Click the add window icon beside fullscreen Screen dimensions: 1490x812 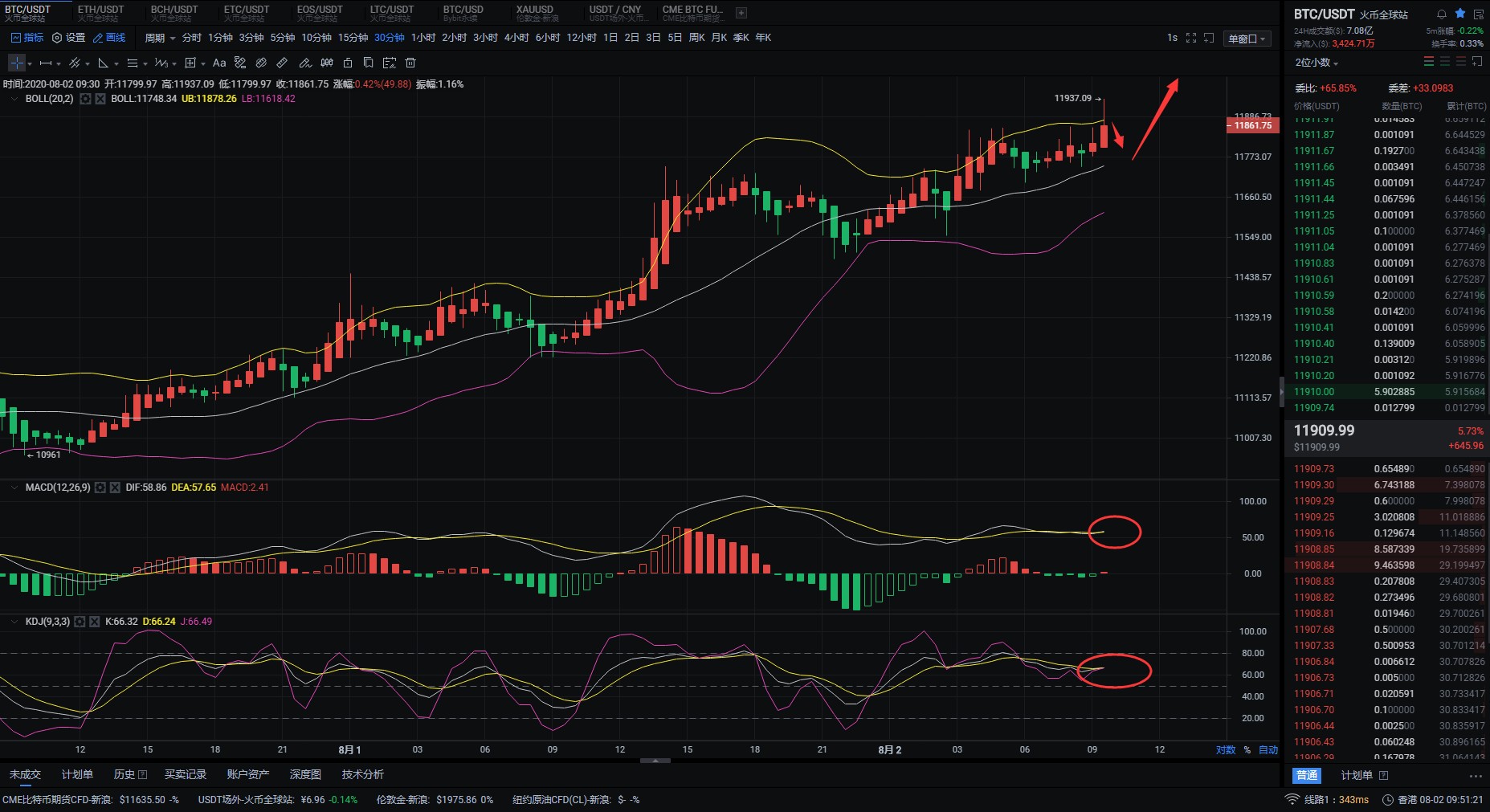point(1209,38)
